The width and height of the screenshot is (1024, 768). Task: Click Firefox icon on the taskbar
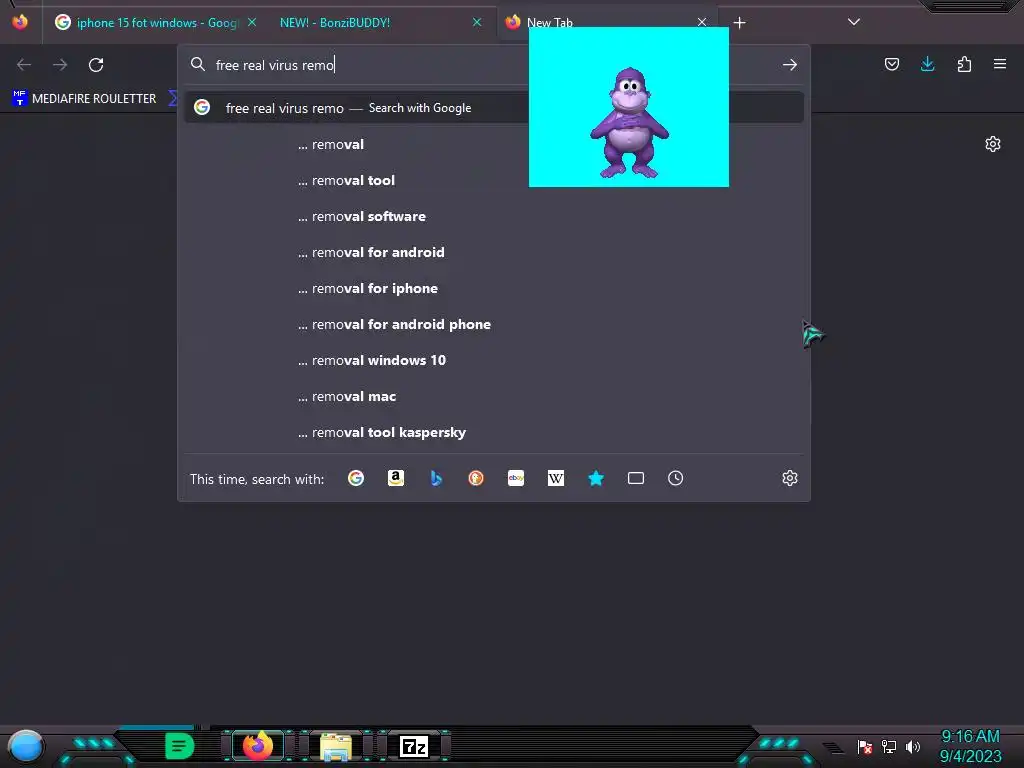[258, 745]
